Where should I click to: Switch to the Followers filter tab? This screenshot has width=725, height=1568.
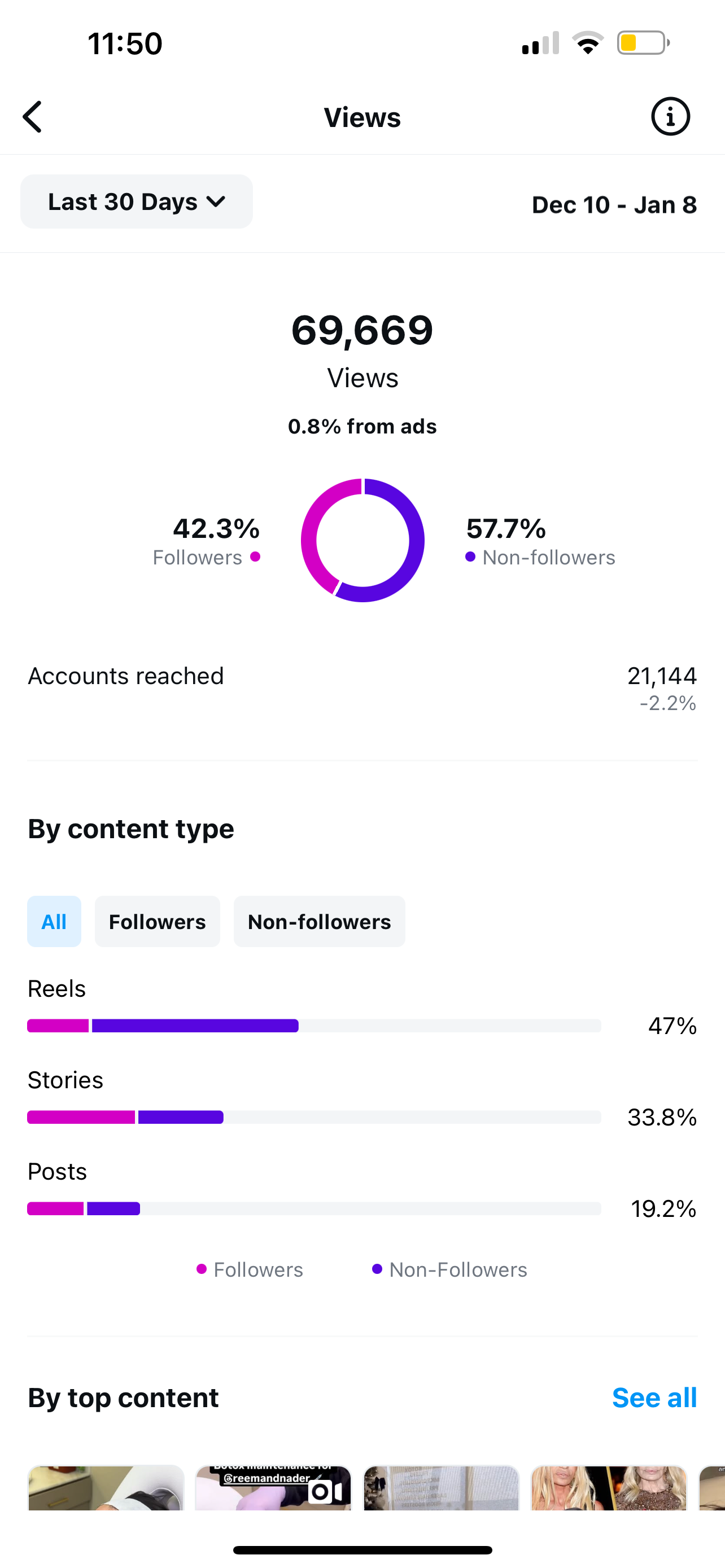(x=157, y=922)
